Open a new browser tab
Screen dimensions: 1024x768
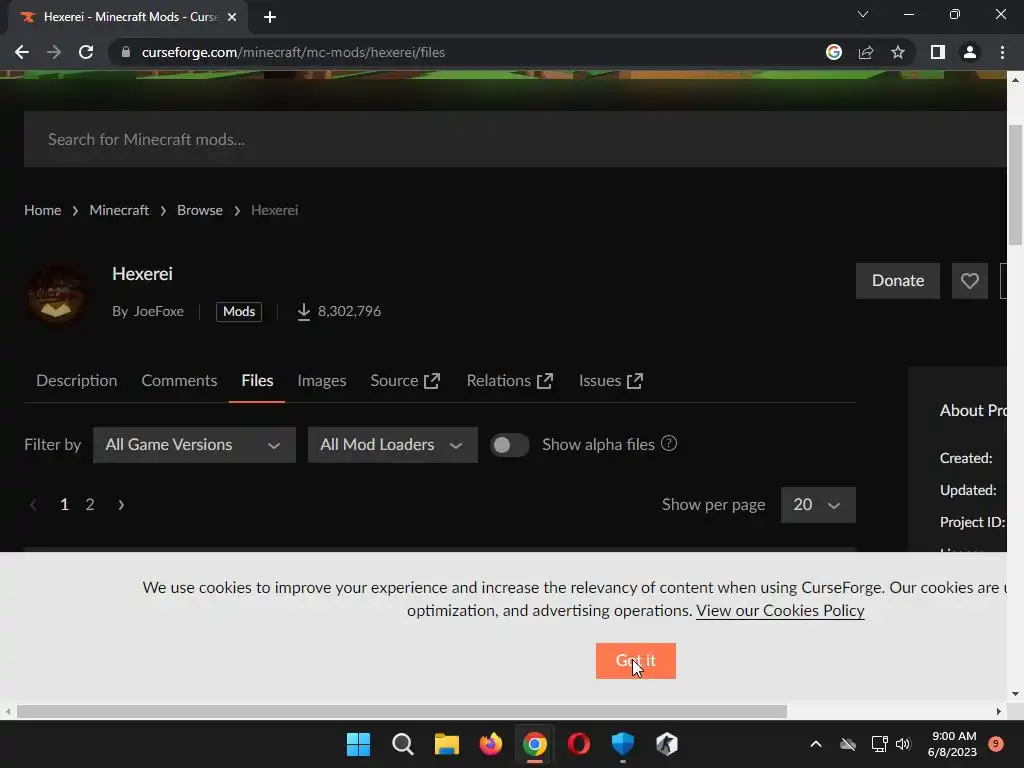click(270, 17)
